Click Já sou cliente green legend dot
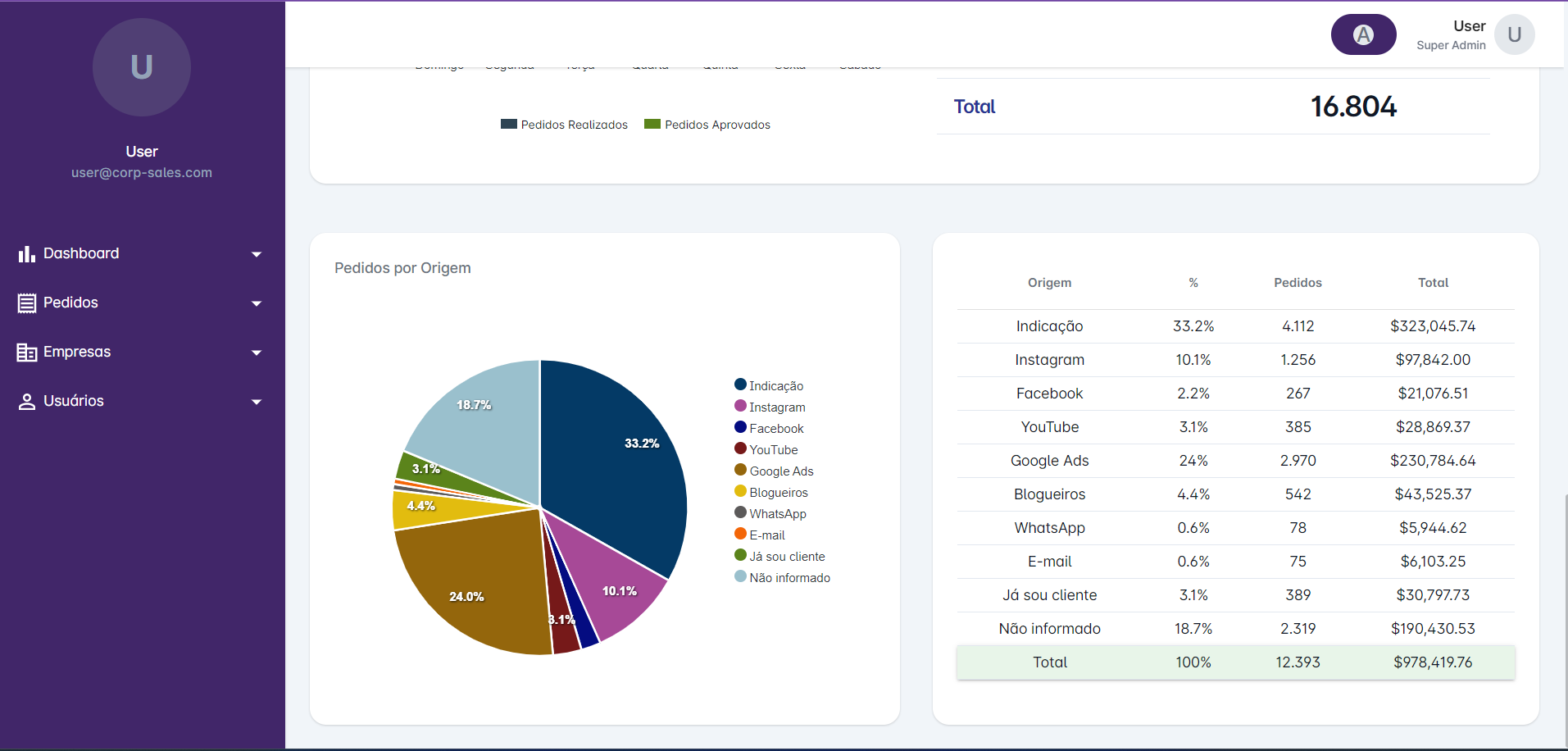This screenshot has width=1568, height=751. (740, 555)
